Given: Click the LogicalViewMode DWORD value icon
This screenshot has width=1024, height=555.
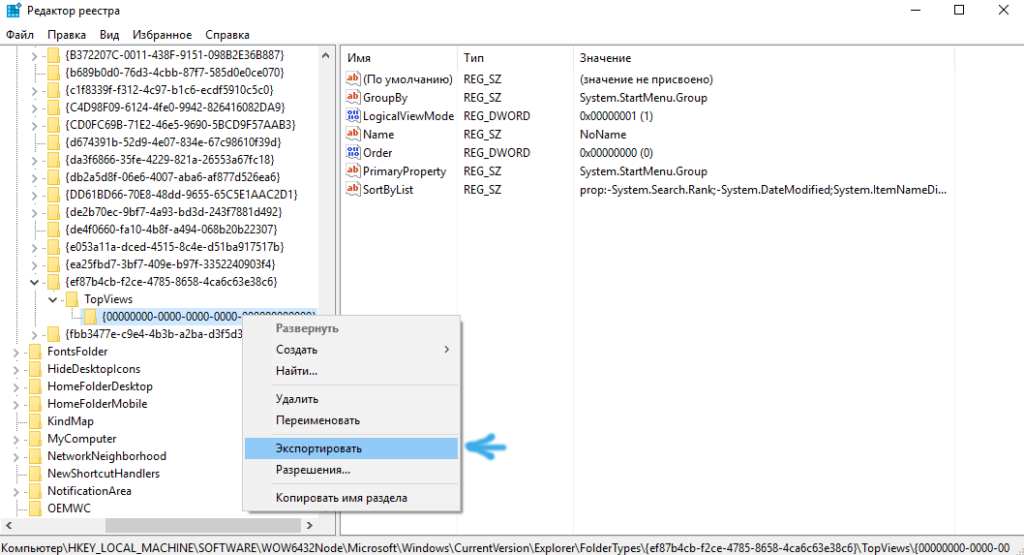Looking at the screenshot, I should click(353, 116).
